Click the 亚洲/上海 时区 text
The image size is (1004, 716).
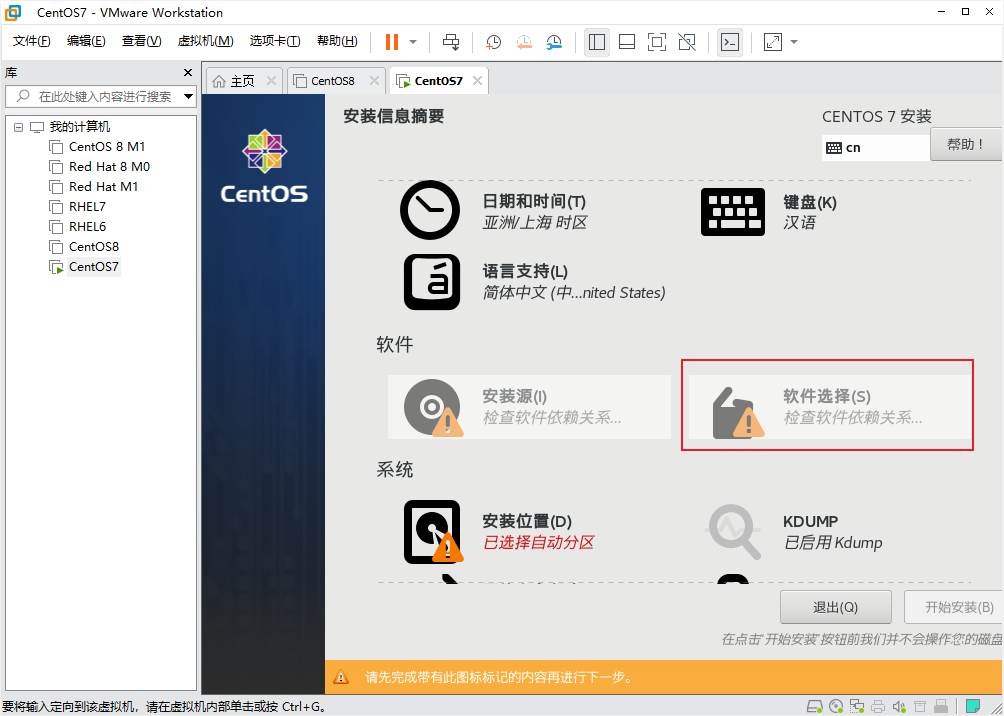click(x=535, y=223)
